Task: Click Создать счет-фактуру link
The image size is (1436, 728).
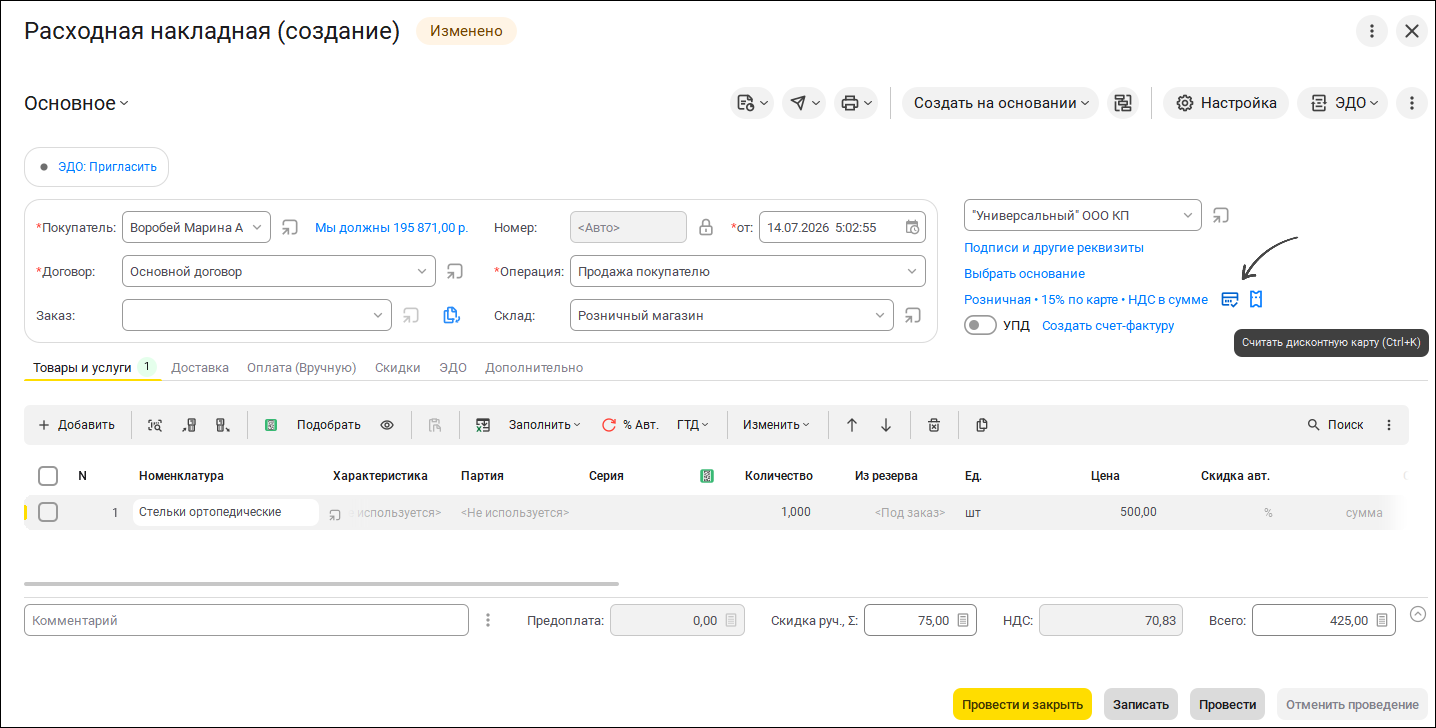Action: (1108, 325)
